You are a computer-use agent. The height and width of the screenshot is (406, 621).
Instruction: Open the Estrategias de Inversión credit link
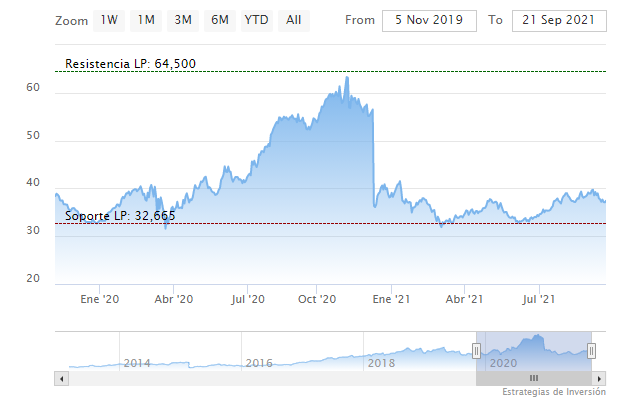coord(554,392)
